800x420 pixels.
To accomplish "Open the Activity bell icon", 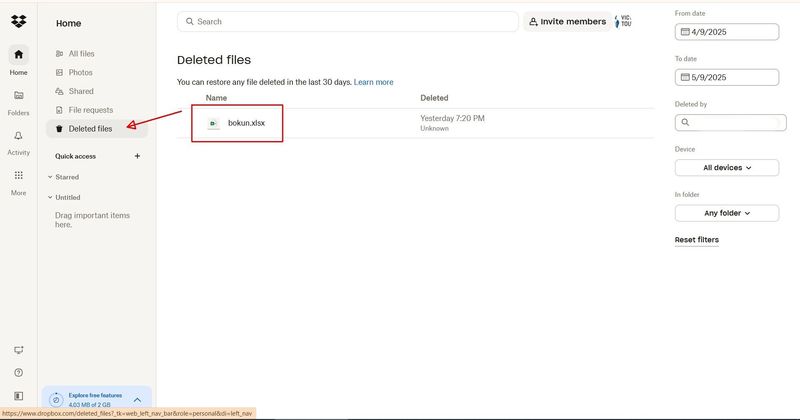I will coord(18,136).
